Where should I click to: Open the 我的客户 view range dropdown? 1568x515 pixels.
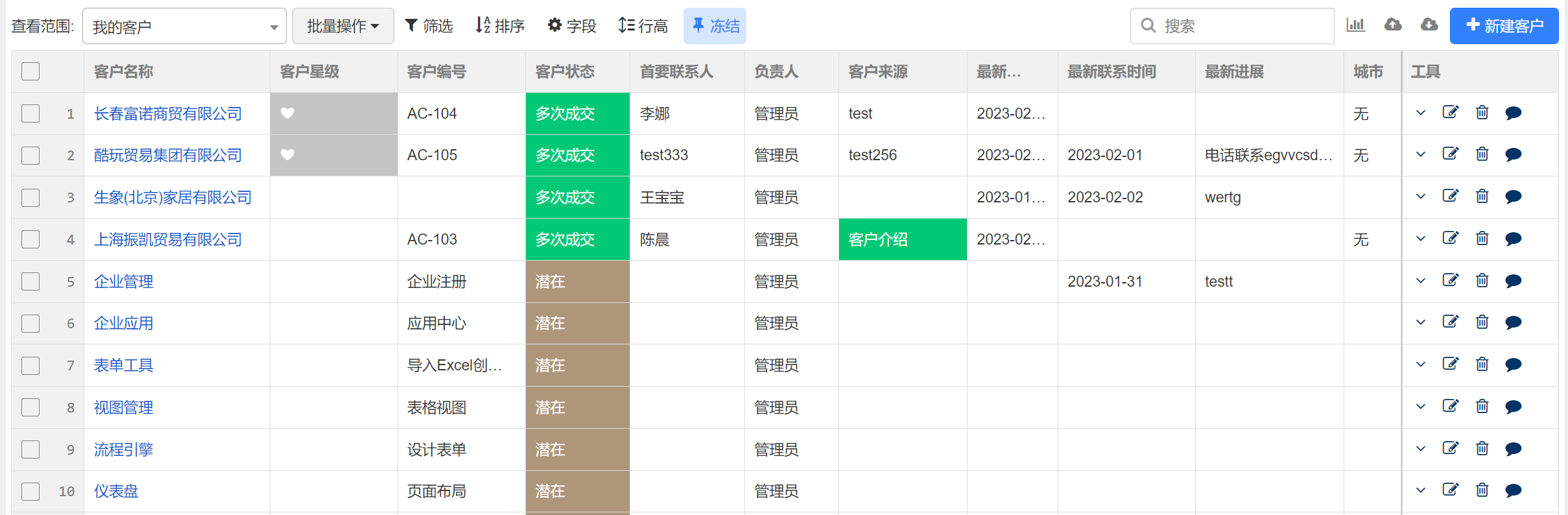coord(184,27)
